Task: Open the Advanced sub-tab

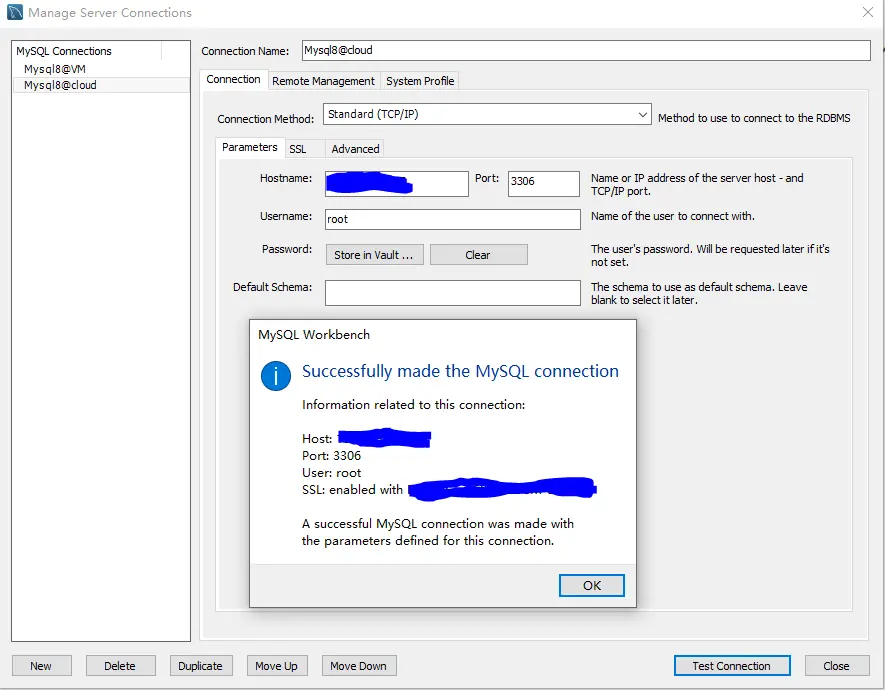Action: pos(355,150)
